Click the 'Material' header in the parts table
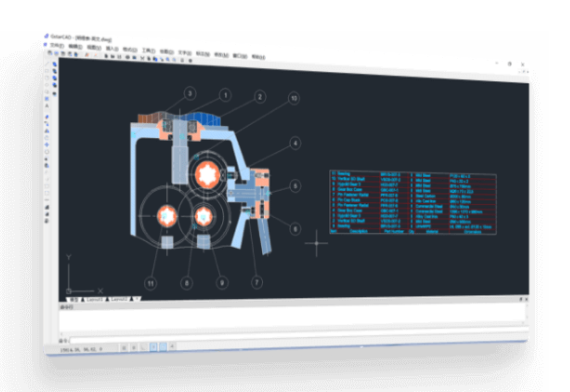This screenshot has height=392, width=570. click(x=432, y=232)
